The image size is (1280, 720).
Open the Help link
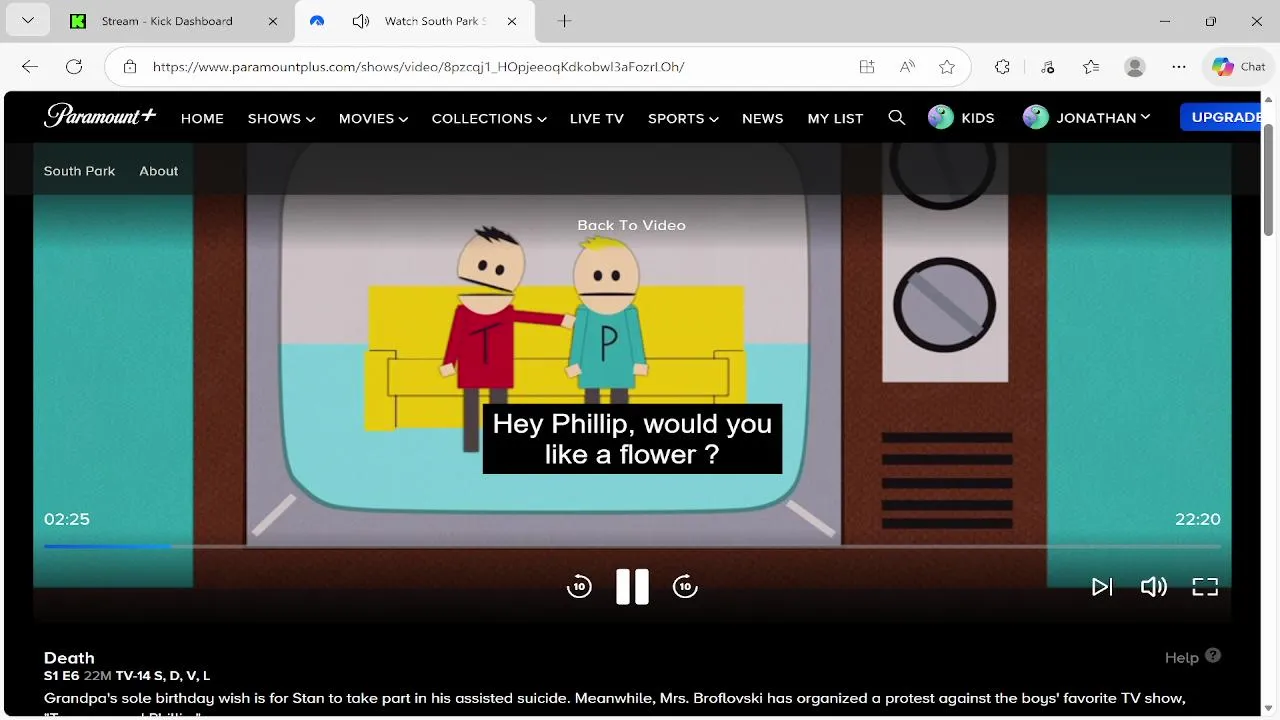[1182, 657]
